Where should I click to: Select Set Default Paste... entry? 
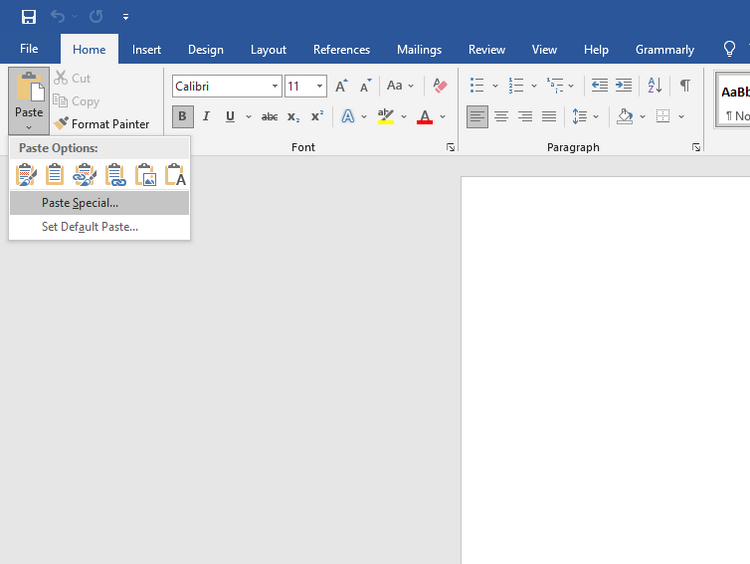point(99,227)
